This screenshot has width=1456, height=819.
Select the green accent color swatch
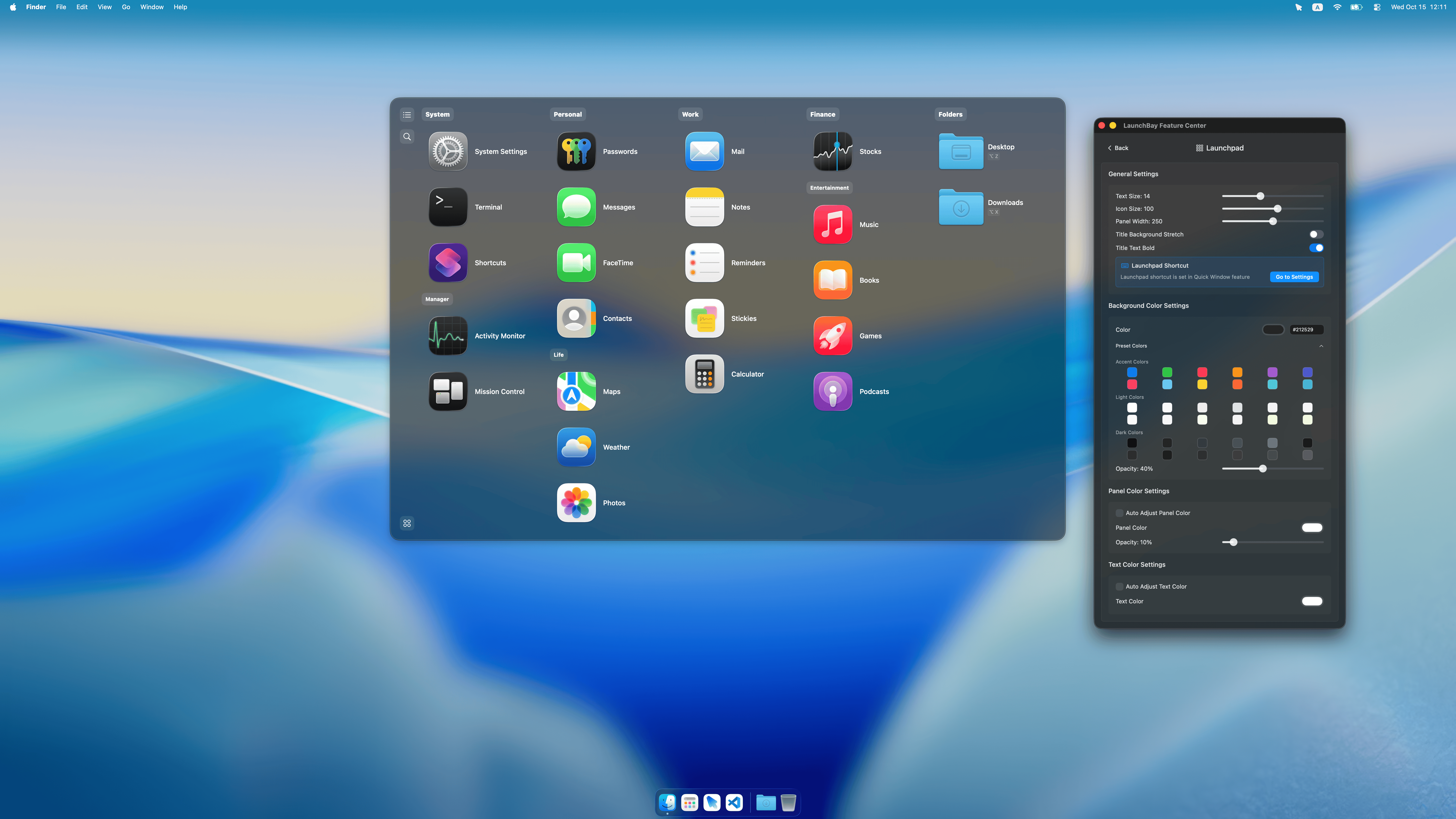1167,372
